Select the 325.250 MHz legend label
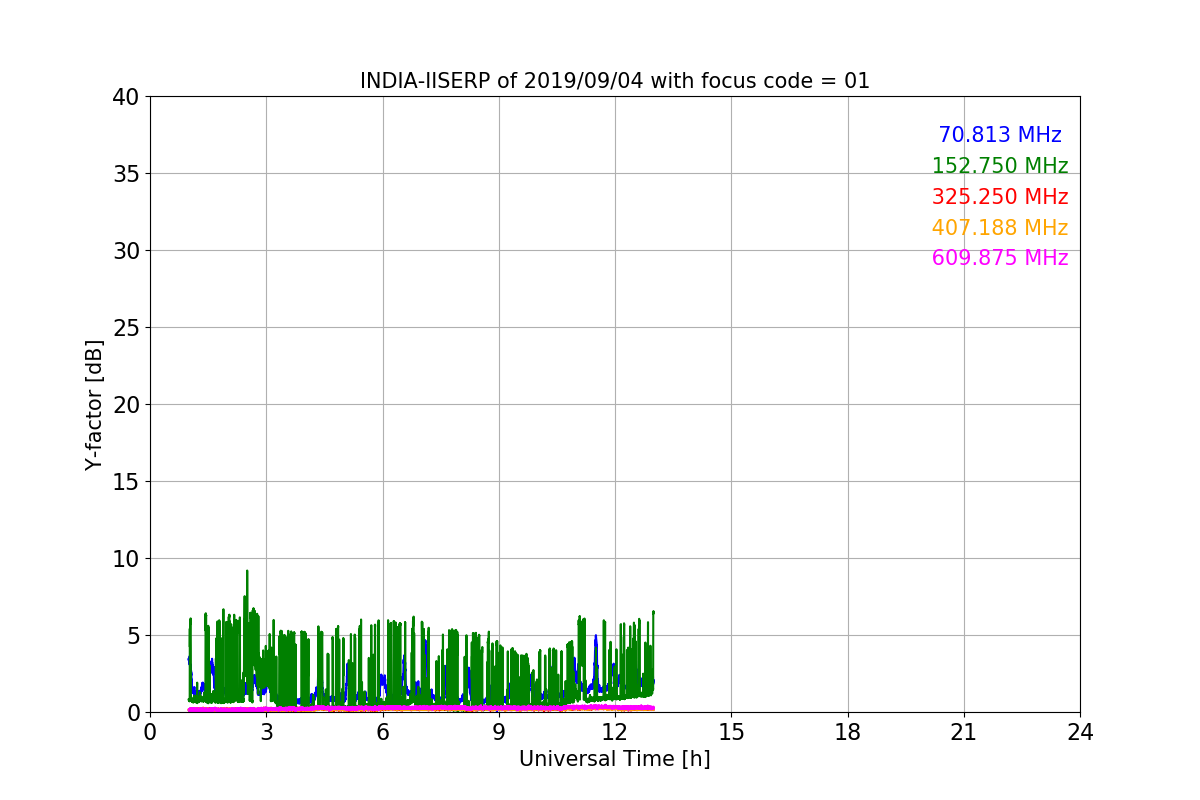 [x=1000, y=197]
